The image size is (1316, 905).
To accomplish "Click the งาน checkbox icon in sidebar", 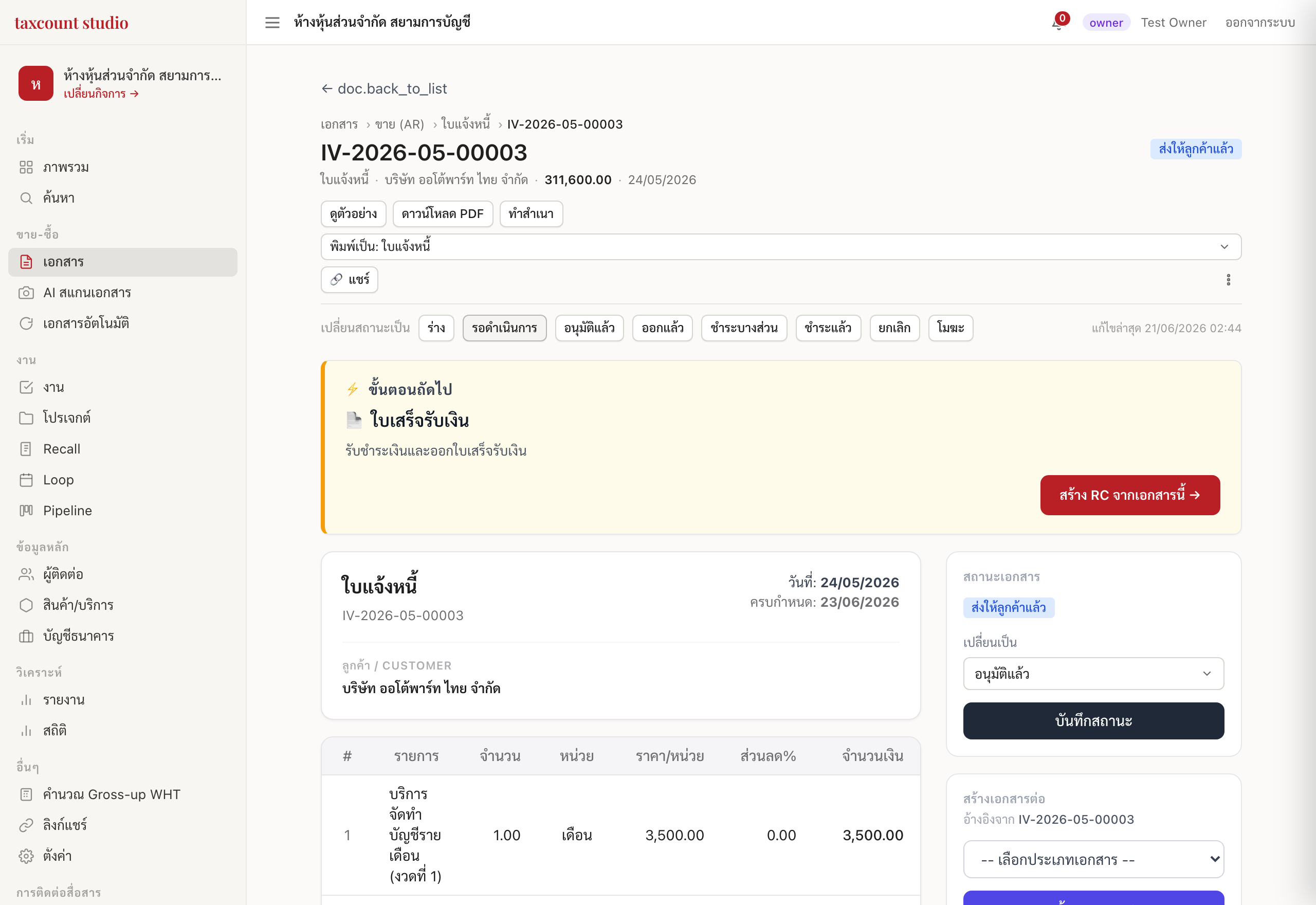I will tap(26, 387).
